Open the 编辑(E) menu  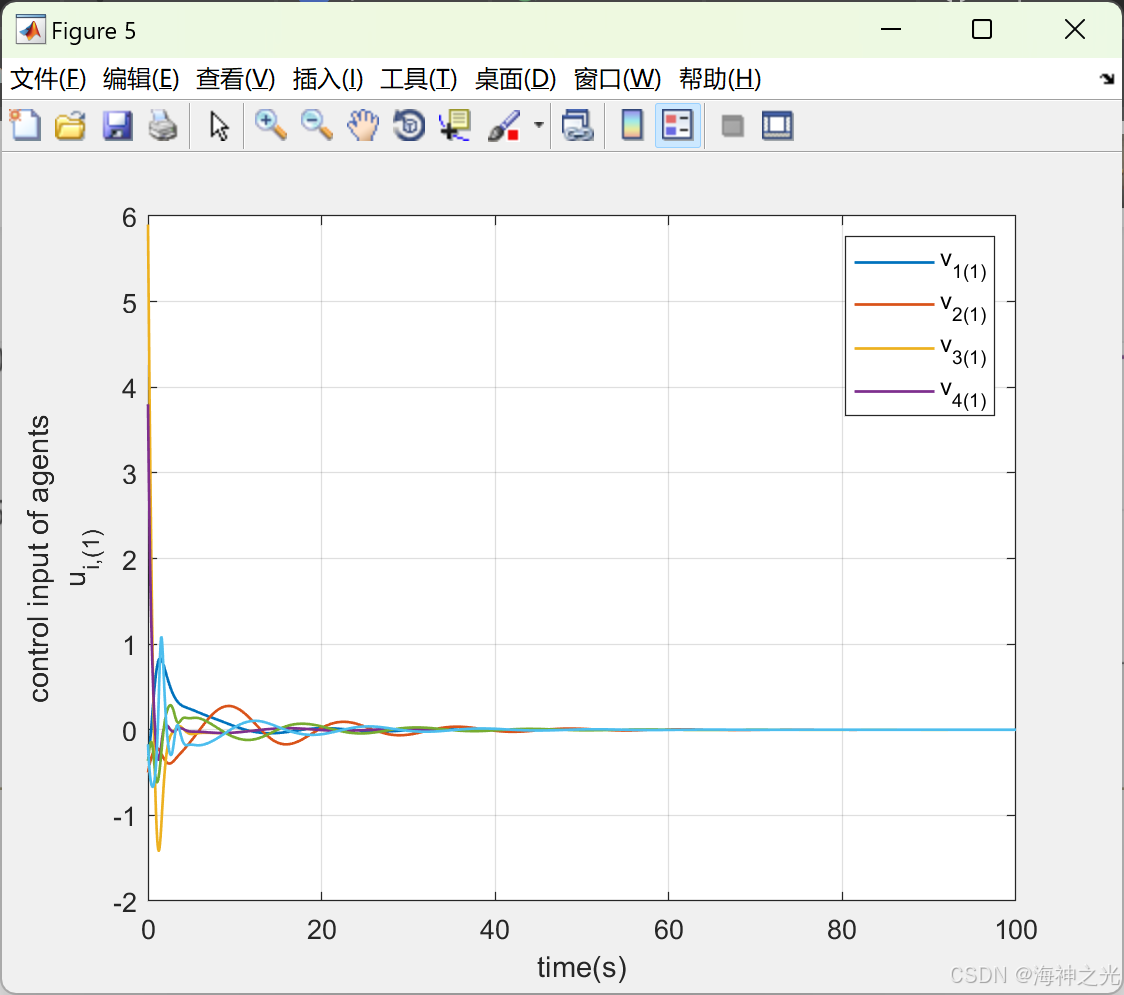[x=140, y=79]
